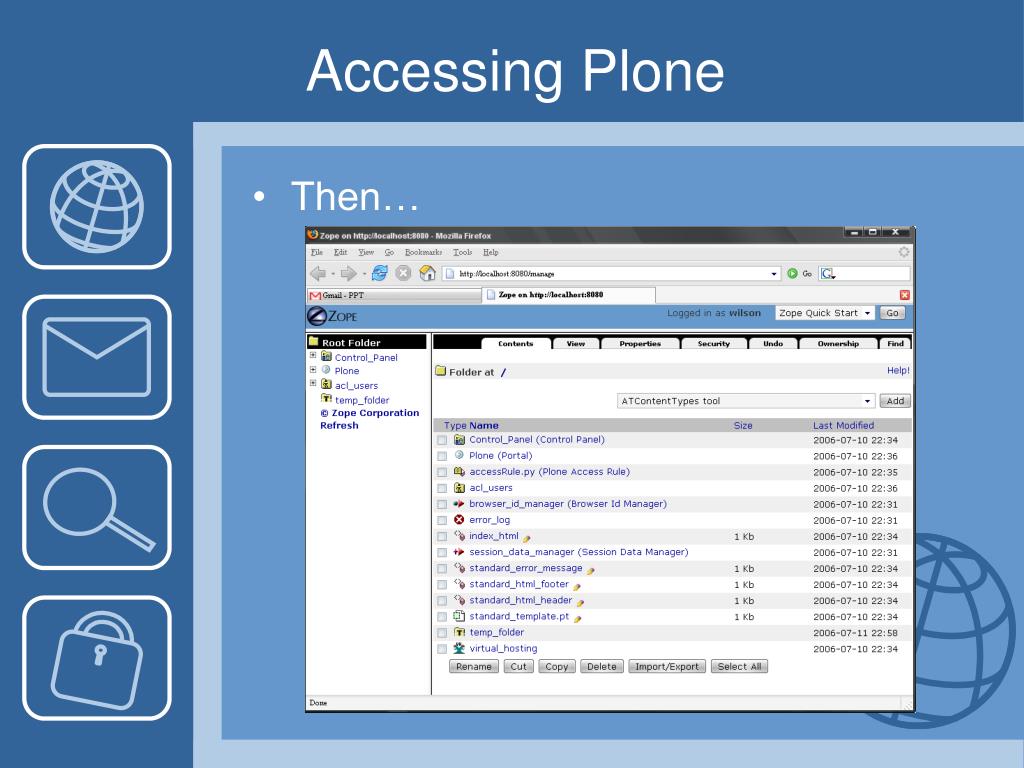
Task: Click the browser_id_manager icon
Action: pos(459,504)
